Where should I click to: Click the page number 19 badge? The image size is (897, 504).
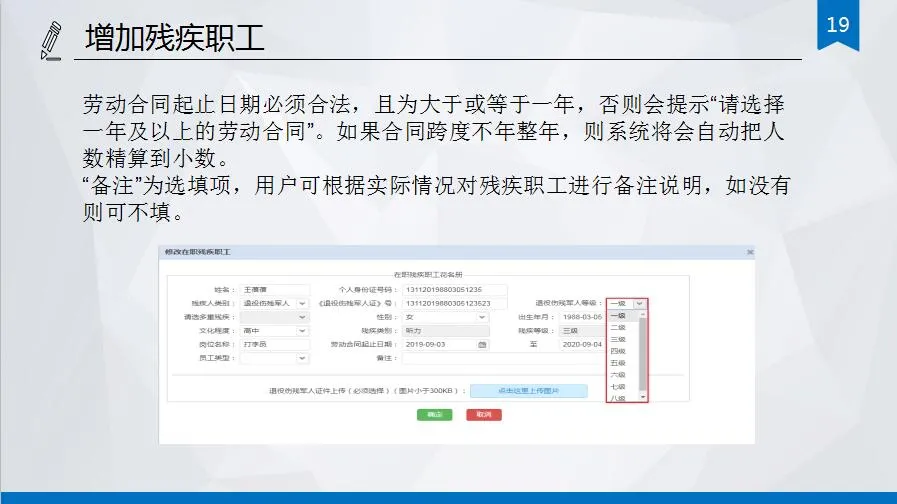pos(837,24)
